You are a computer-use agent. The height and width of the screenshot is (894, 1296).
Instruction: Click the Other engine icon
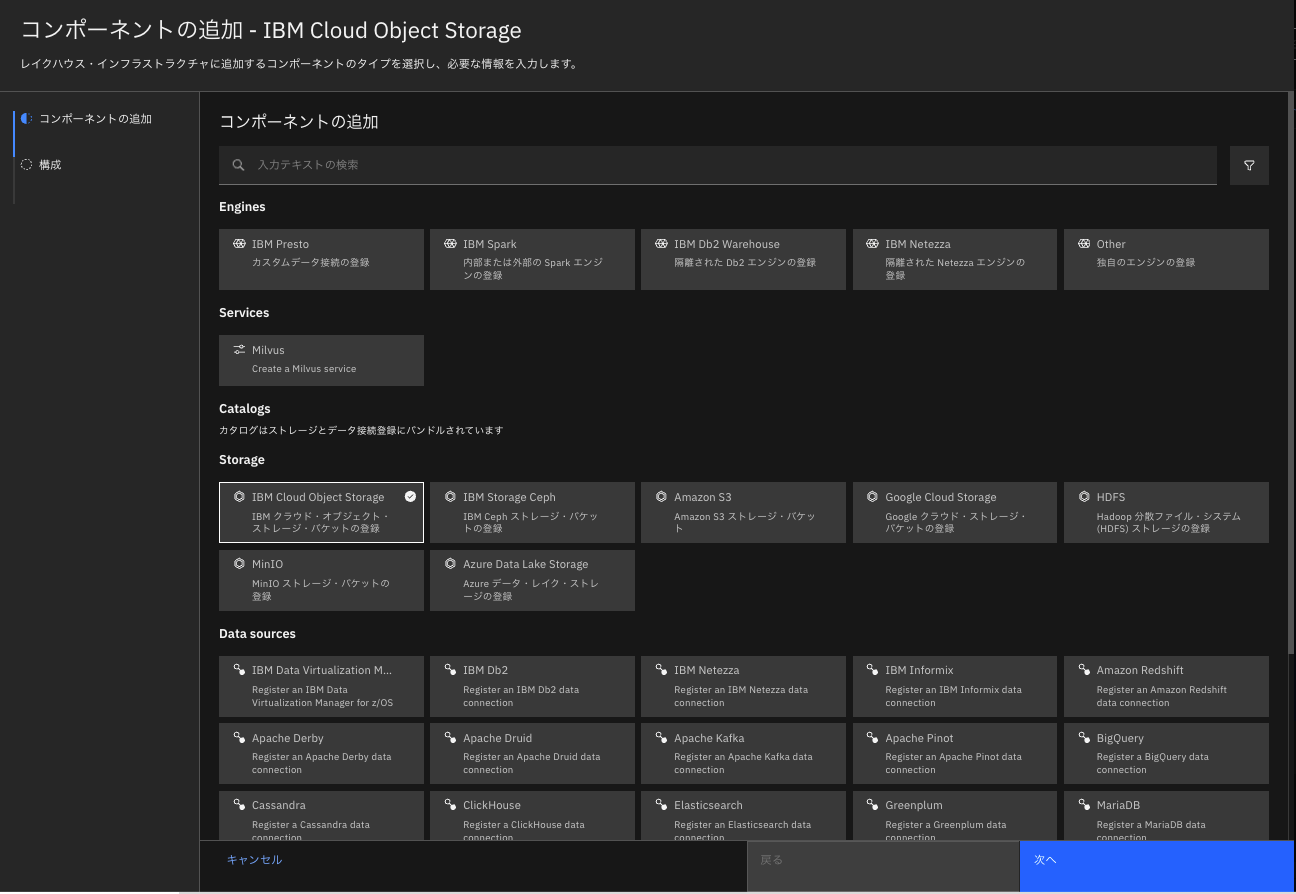pos(1083,244)
